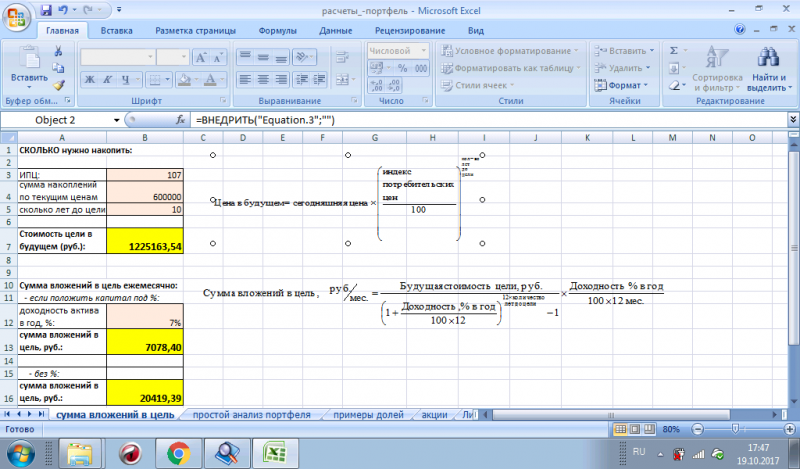Select cell B7 with value 1225163,54
This screenshot has height=469, width=800.
[146, 245]
